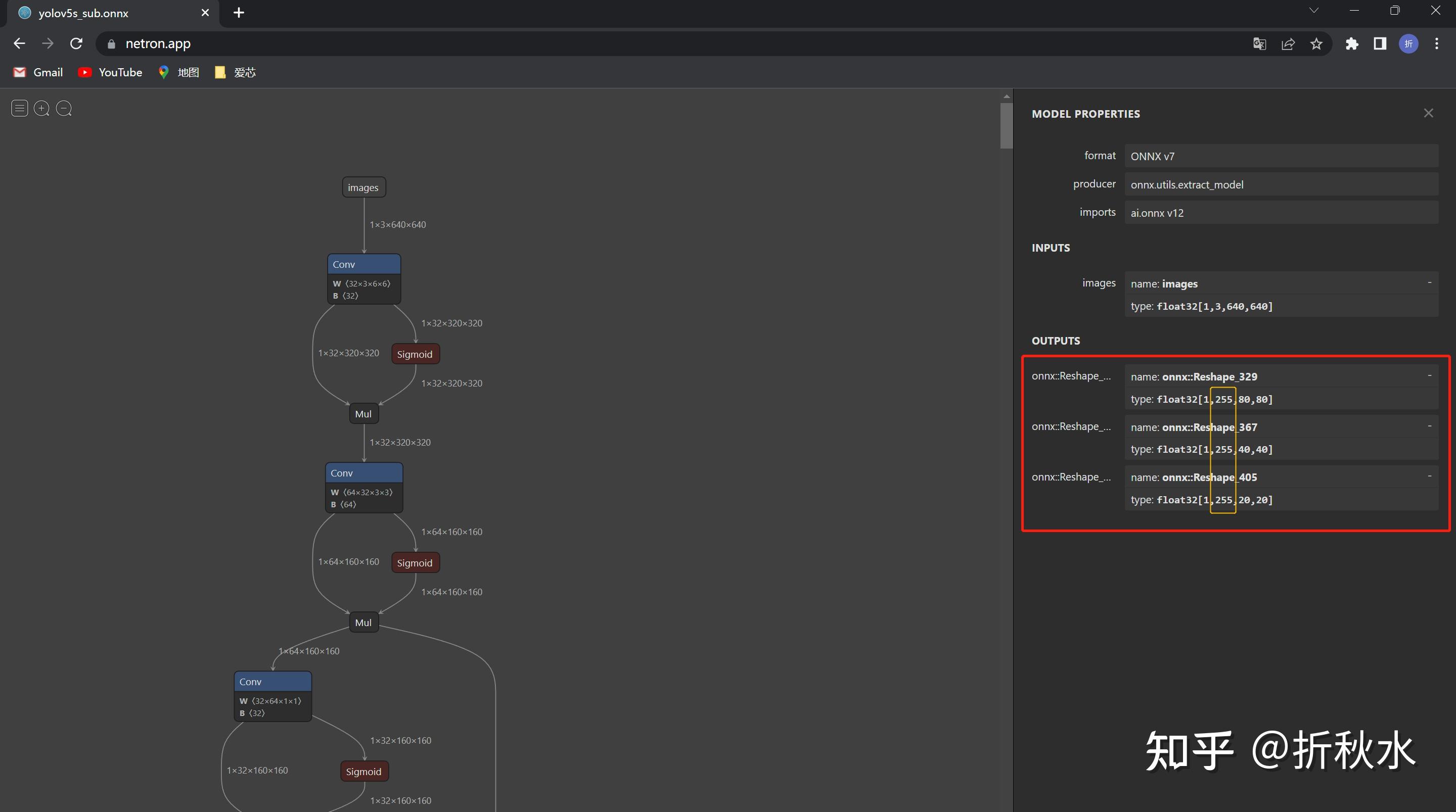Screen dimensions: 1456x812
Task: Toggle browser side panel icon
Action: click(1380, 43)
